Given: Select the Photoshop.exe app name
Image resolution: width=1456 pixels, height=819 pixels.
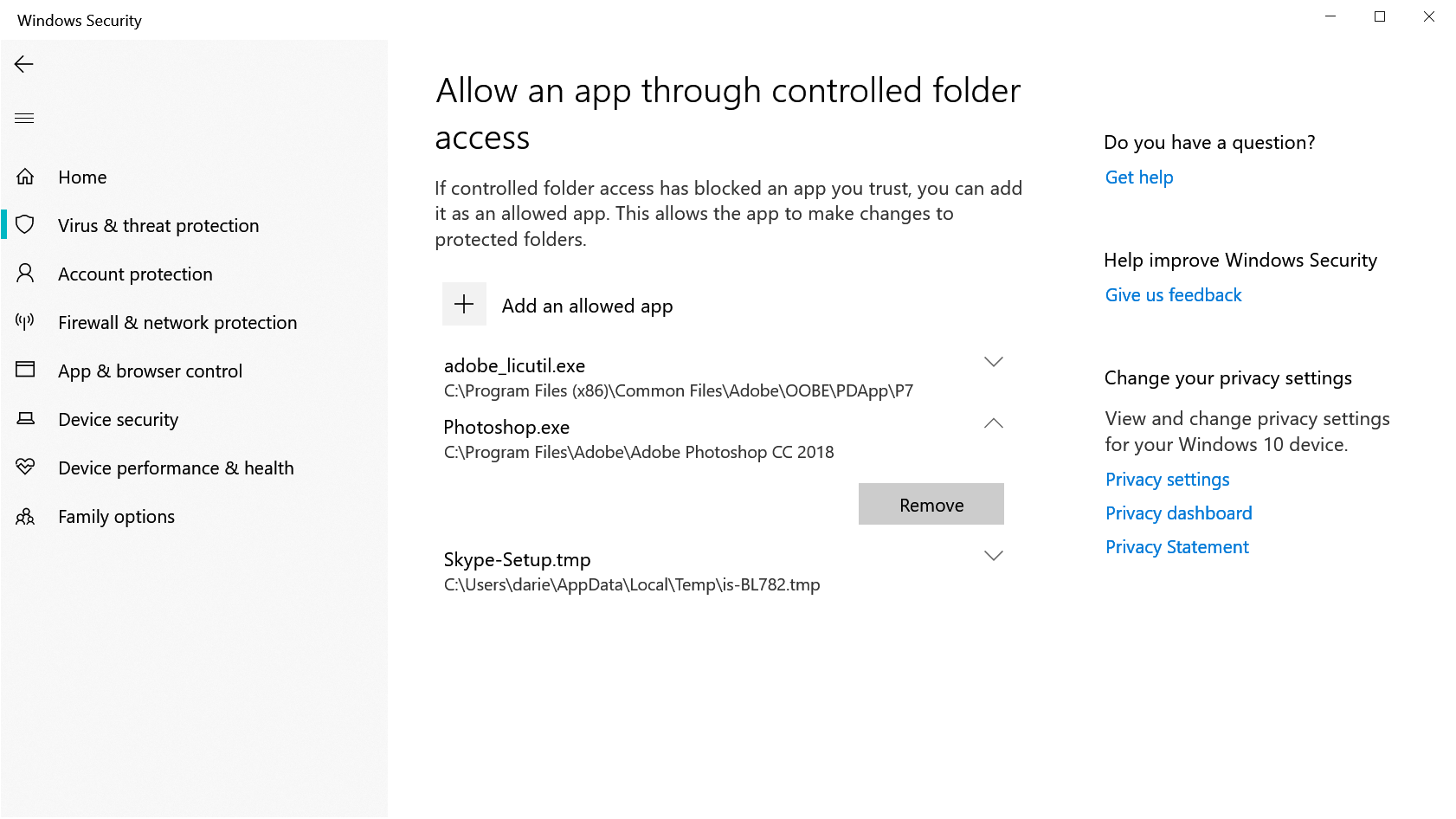Looking at the screenshot, I should coord(506,428).
